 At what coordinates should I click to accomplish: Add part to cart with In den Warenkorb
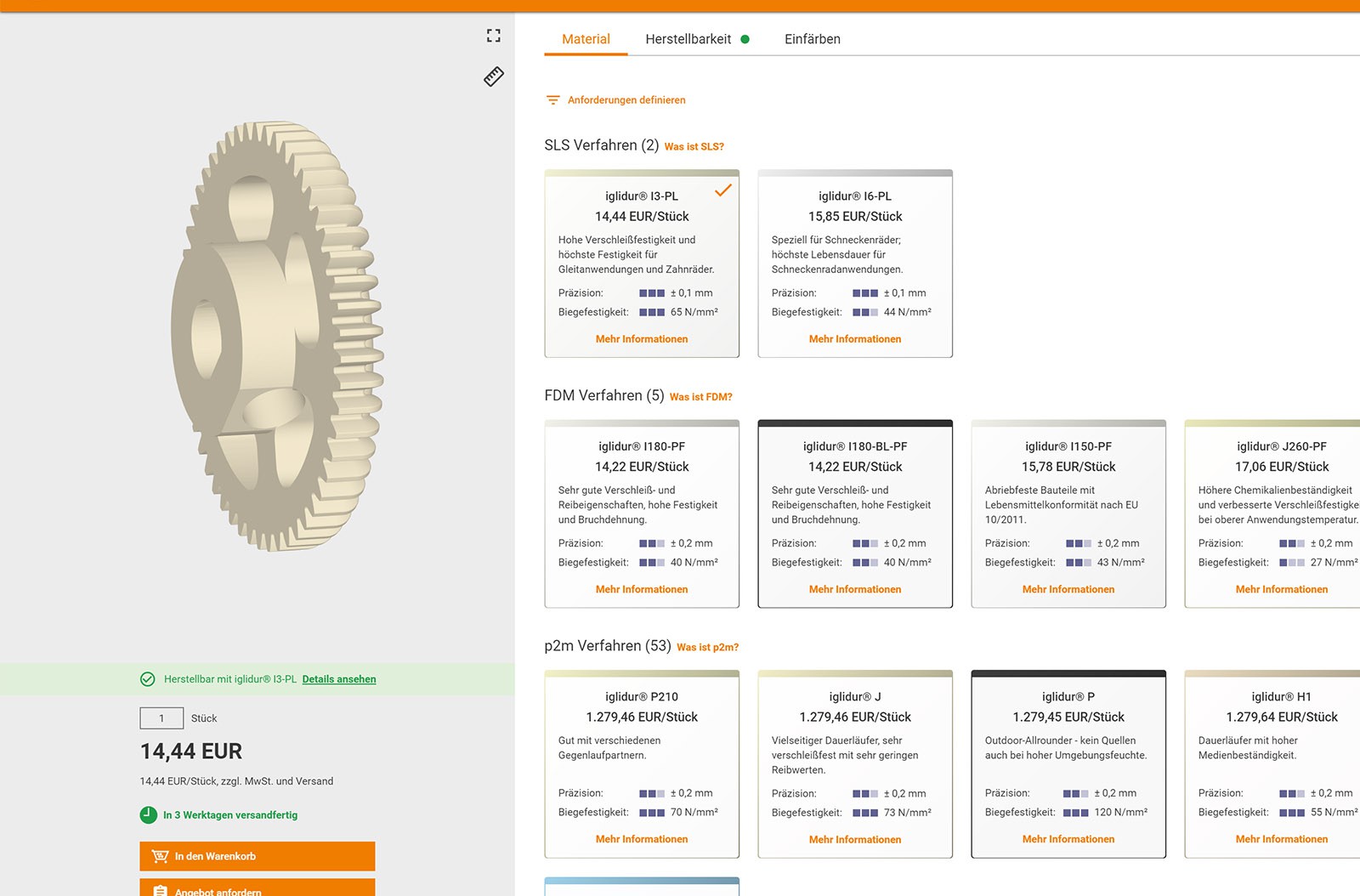[258, 856]
